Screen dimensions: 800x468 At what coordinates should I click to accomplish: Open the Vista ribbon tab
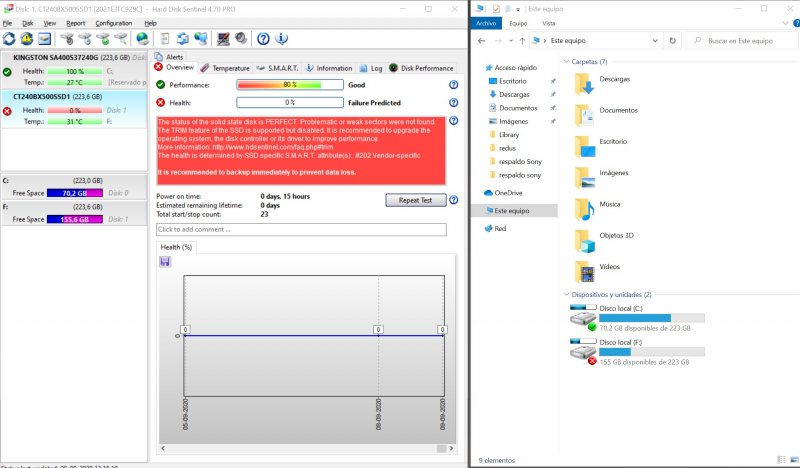(x=548, y=23)
